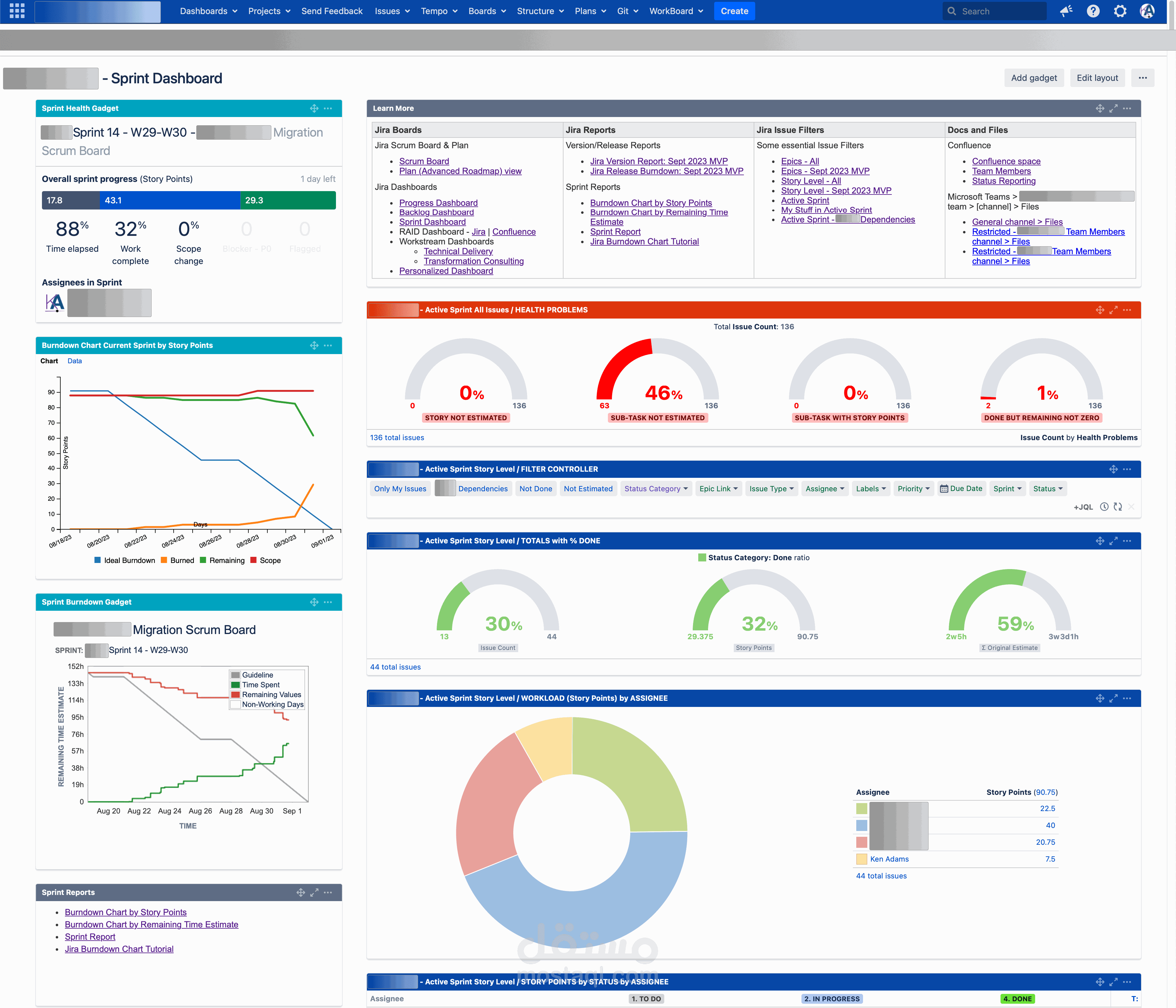Image resolution: width=1176 pixels, height=1008 pixels.
Task: Open more options on WORKLOAD by ASSIGNEE gadget
Action: click(x=1127, y=699)
